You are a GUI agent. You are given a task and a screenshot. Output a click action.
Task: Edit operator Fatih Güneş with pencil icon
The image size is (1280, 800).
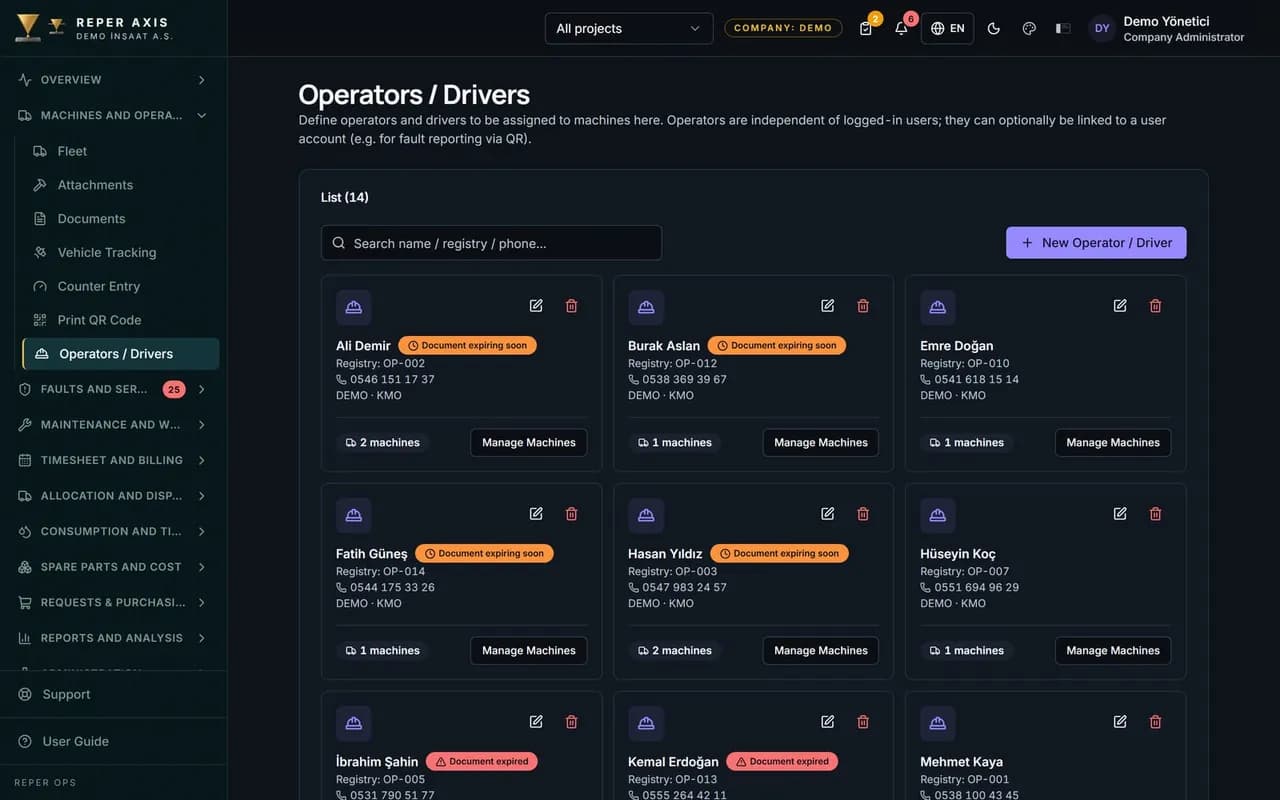[x=536, y=514]
